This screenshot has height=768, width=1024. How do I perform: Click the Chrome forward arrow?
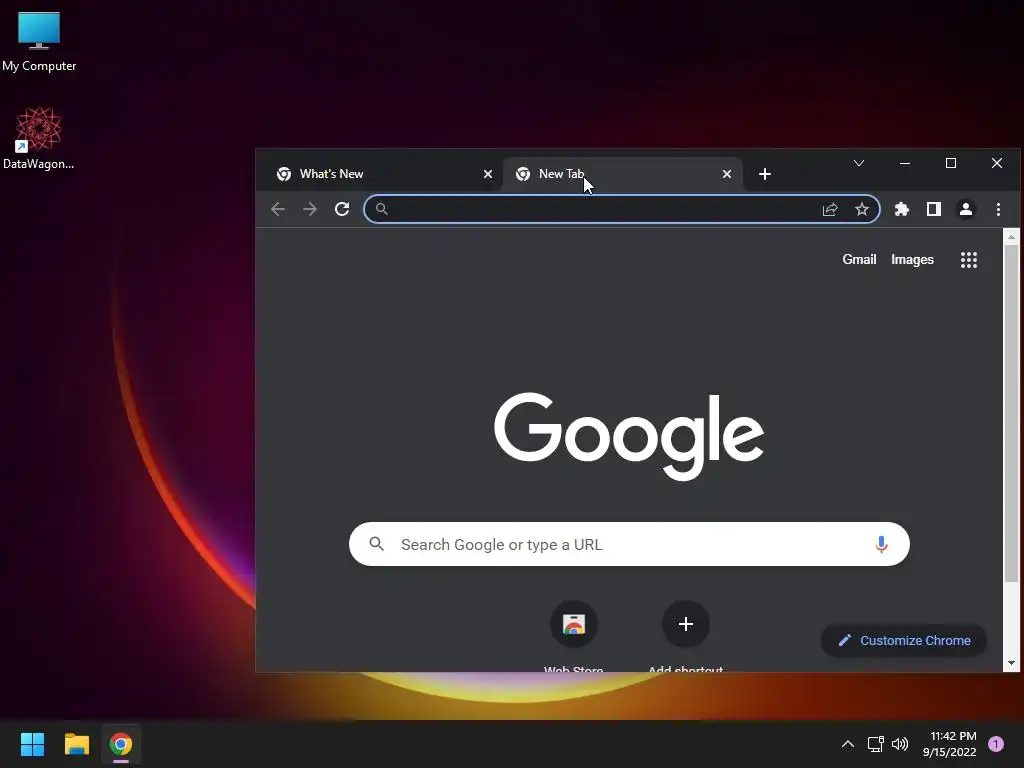click(310, 209)
